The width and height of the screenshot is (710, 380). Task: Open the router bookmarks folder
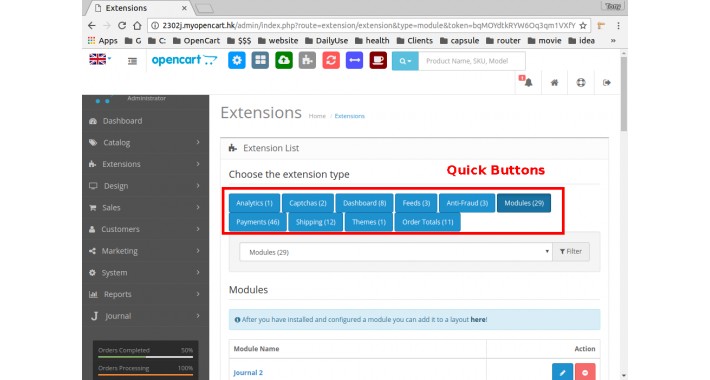503,41
